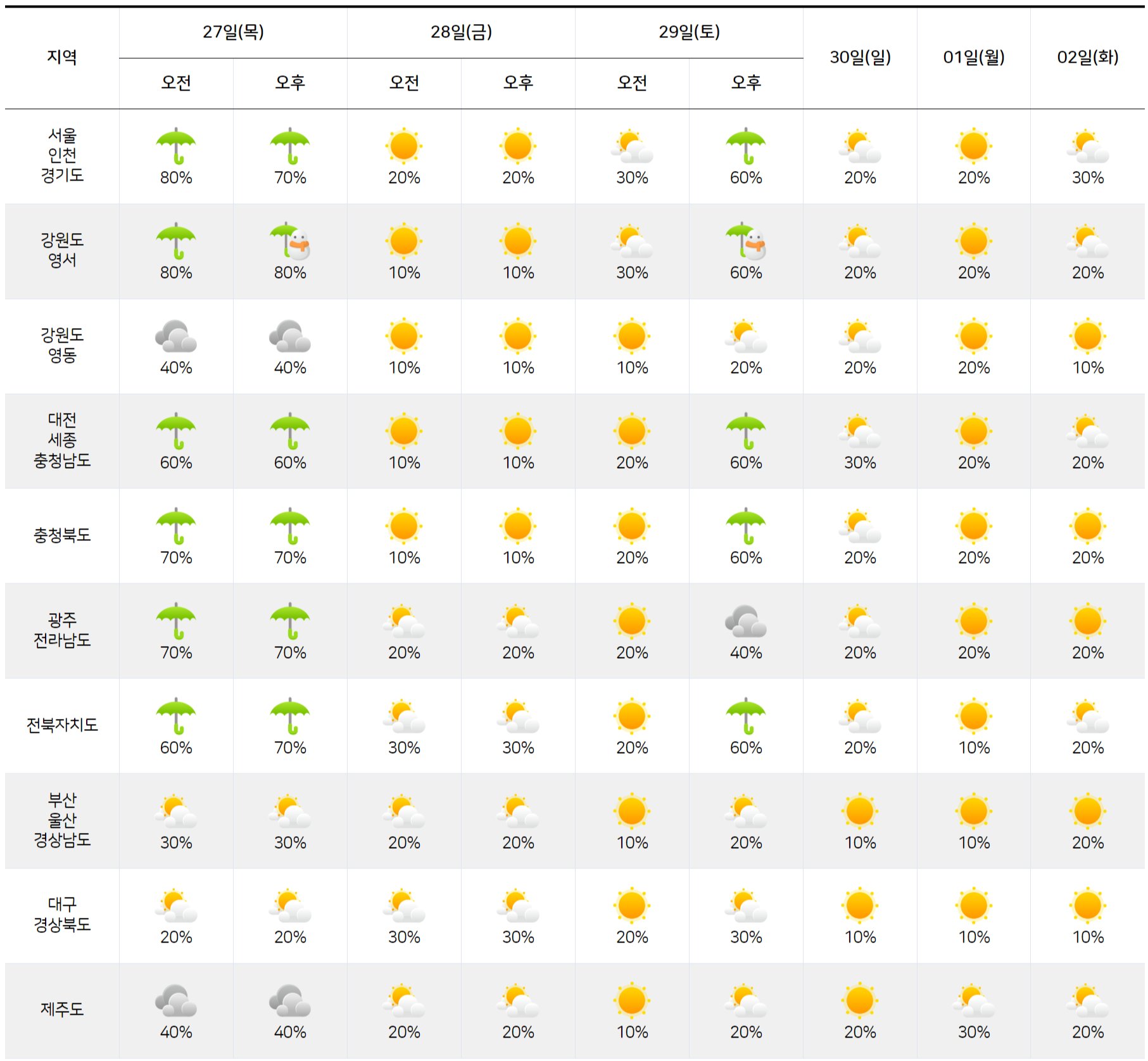
Task: Select the 27일(목) column header
Action: 233,30
